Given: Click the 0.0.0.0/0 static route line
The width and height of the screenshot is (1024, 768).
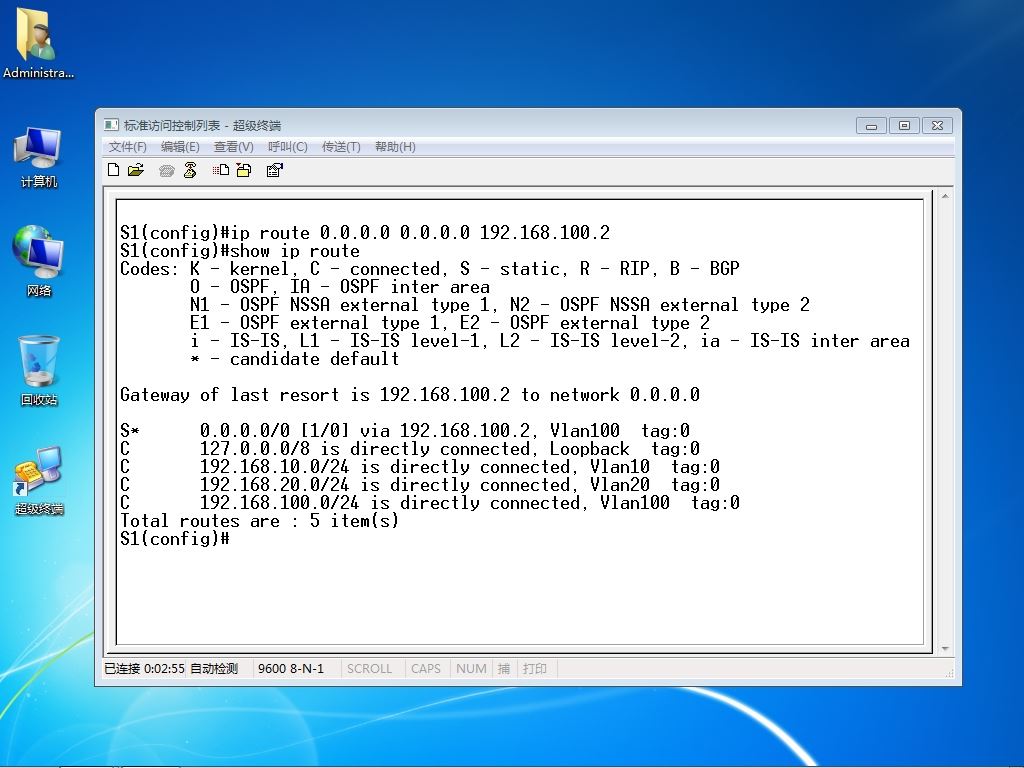Looking at the screenshot, I should coord(405,431).
